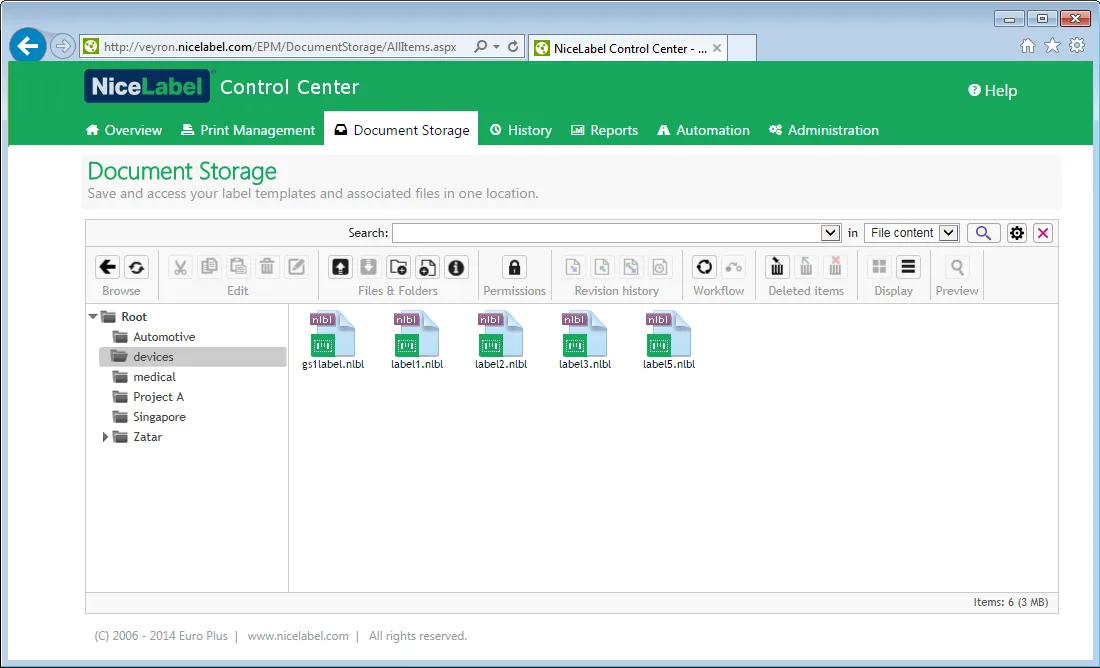This screenshot has height=668, width=1100.
Task: Switch to the Overview tab
Action: click(124, 130)
